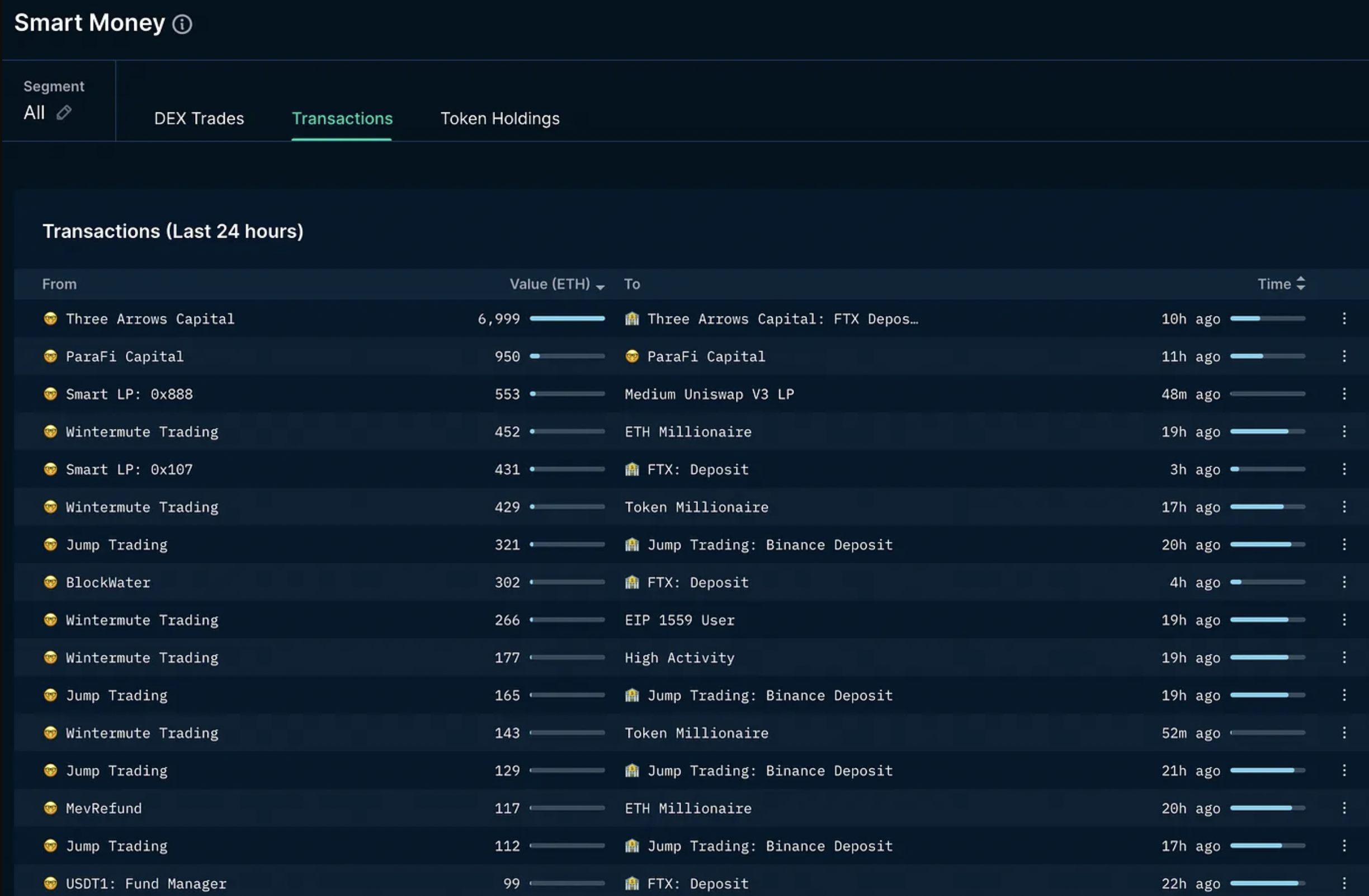Select the Transactions tab

tap(342, 119)
